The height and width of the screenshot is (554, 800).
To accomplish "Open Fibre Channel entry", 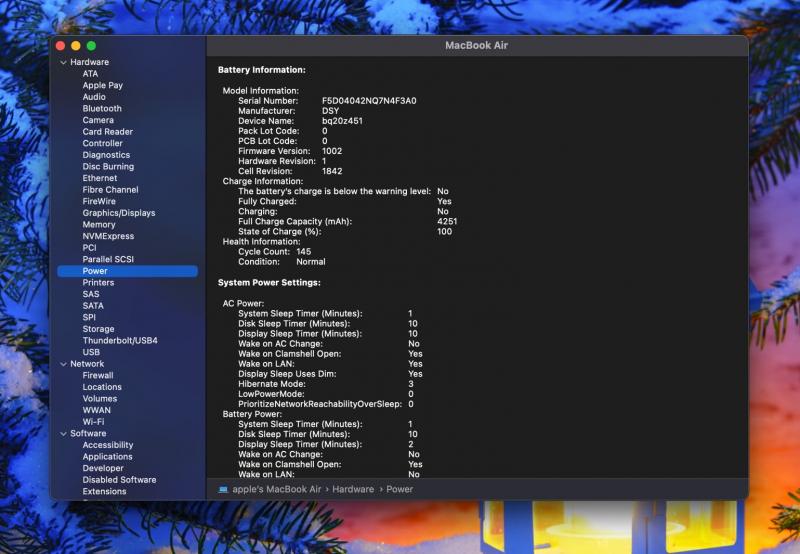I will pos(110,190).
